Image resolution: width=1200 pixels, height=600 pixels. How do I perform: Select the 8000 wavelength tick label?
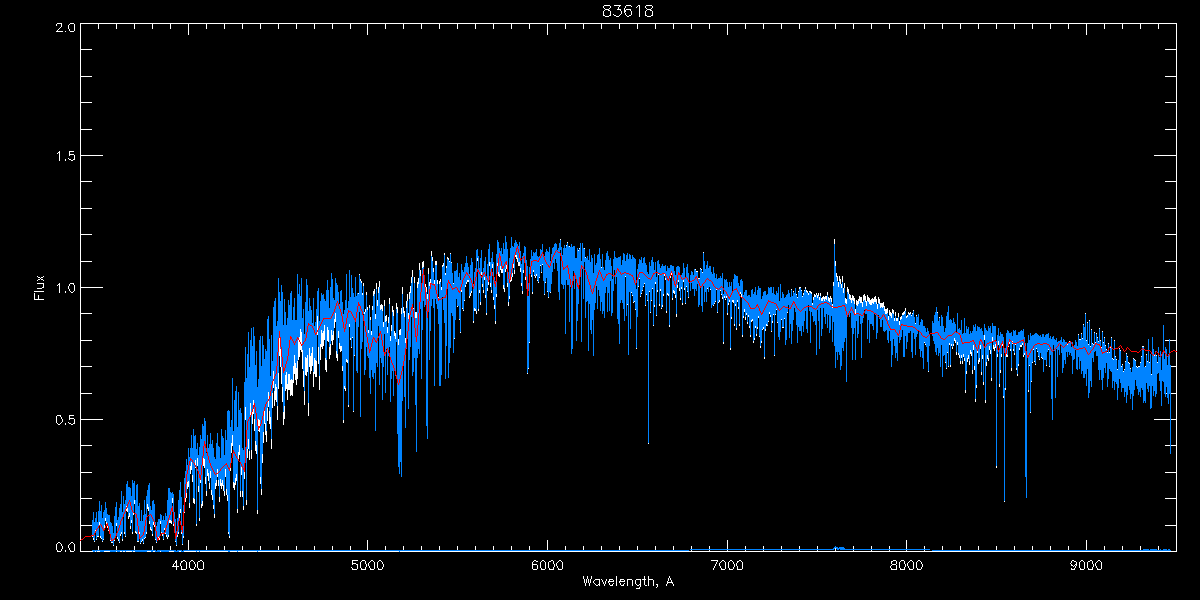tap(906, 566)
